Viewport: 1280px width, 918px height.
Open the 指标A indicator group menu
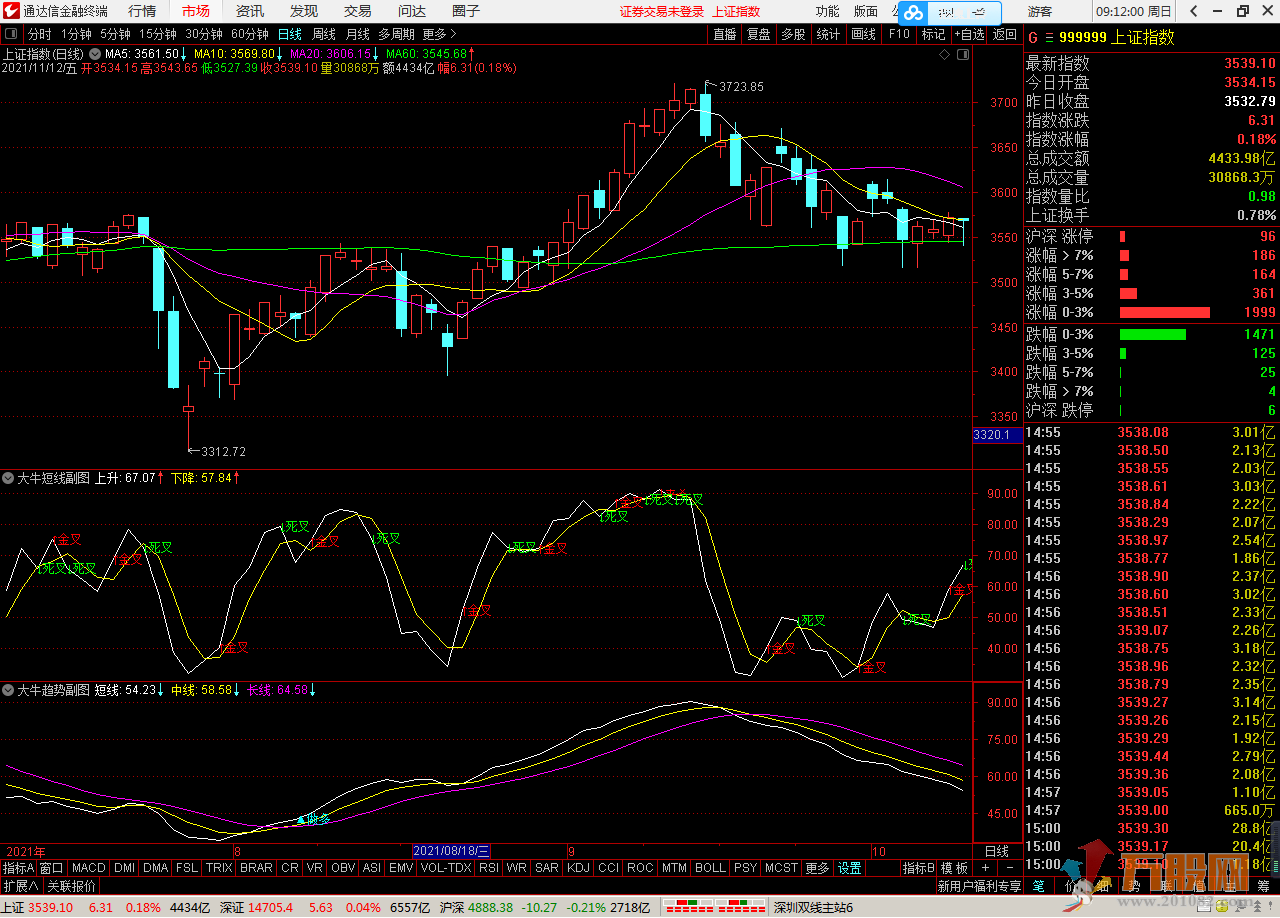pyautogui.click(x=19, y=868)
